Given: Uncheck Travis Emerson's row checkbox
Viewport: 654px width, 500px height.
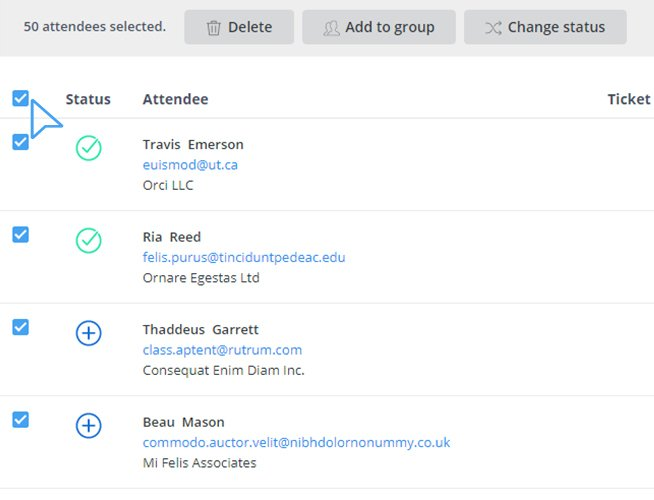Looking at the screenshot, I should click(20, 142).
